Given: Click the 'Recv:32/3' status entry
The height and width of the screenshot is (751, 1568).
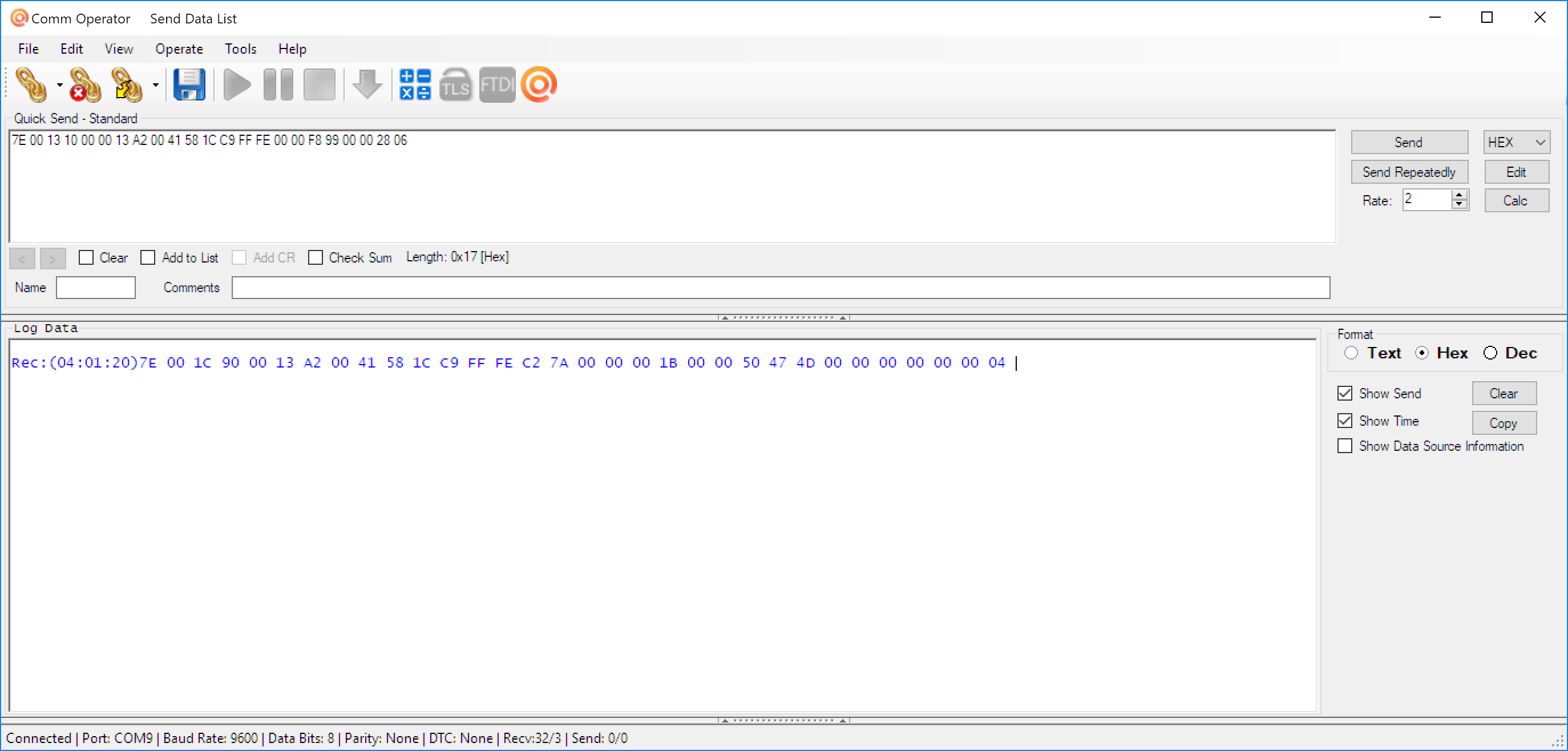Looking at the screenshot, I should tap(531, 738).
